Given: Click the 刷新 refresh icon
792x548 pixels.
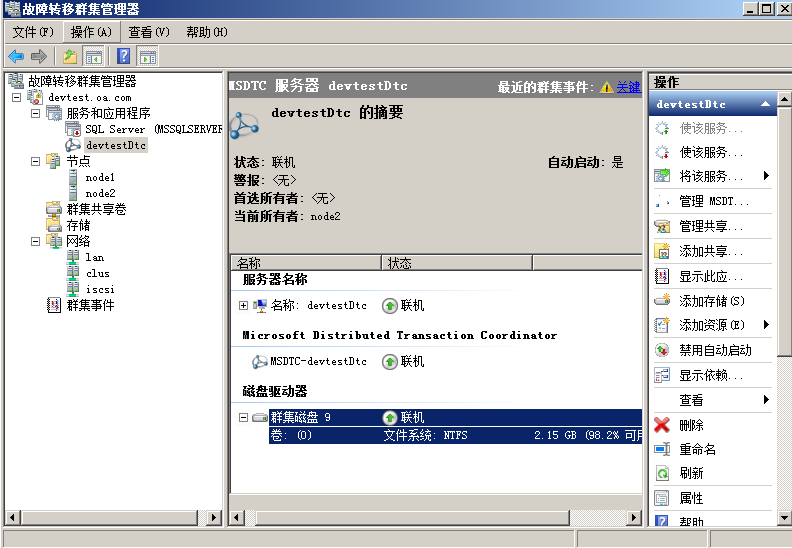Looking at the screenshot, I should 662,473.
